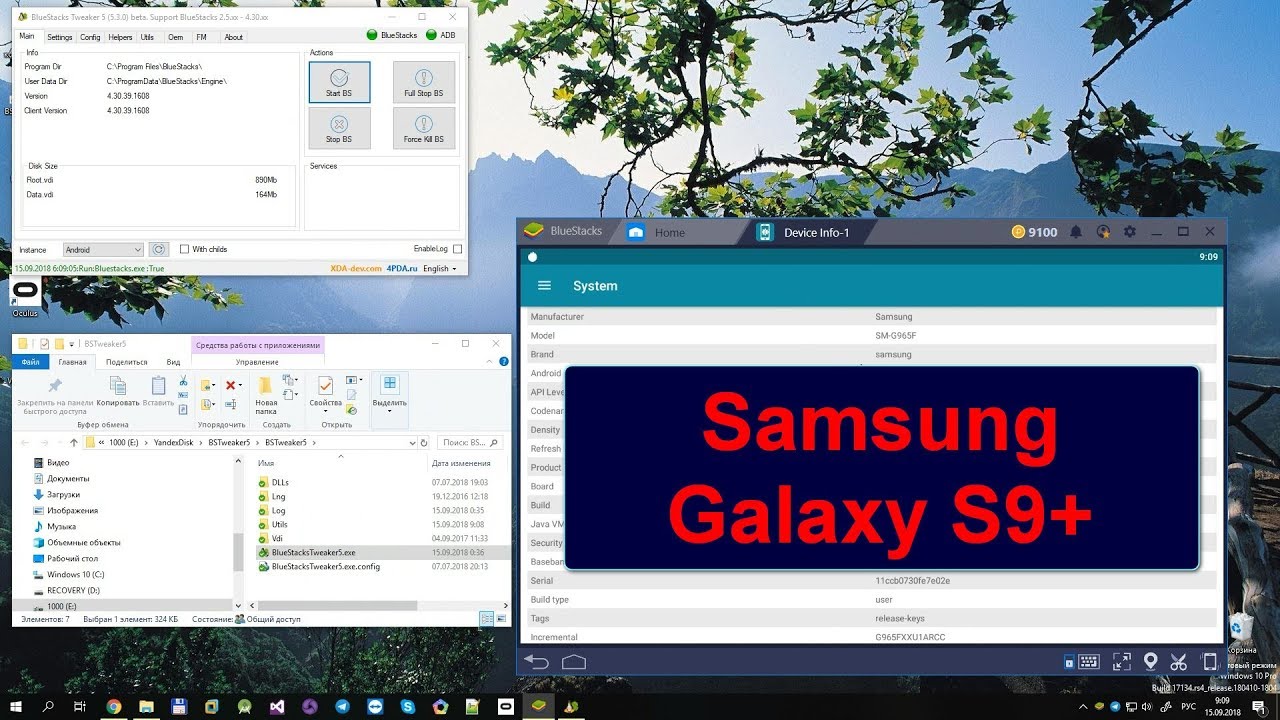The image size is (1280, 720).
Task: Click the 9100 coins icon
Action: [x=1017, y=232]
